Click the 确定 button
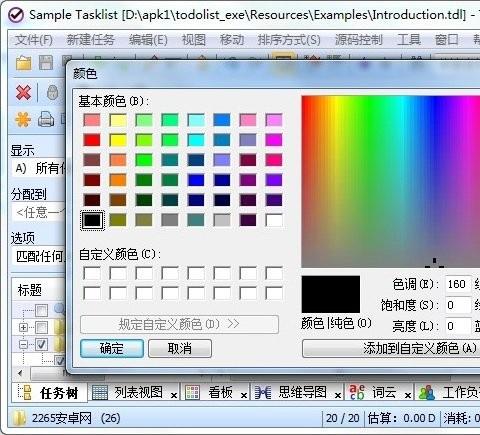 pyautogui.click(x=112, y=349)
